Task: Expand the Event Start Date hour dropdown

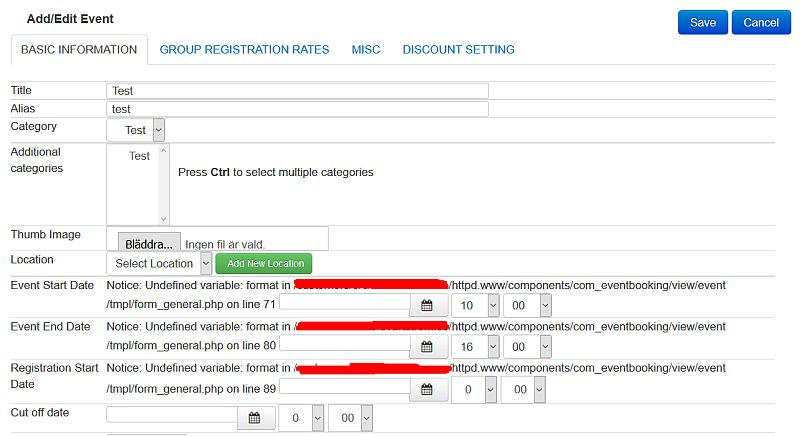Action: coord(475,305)
